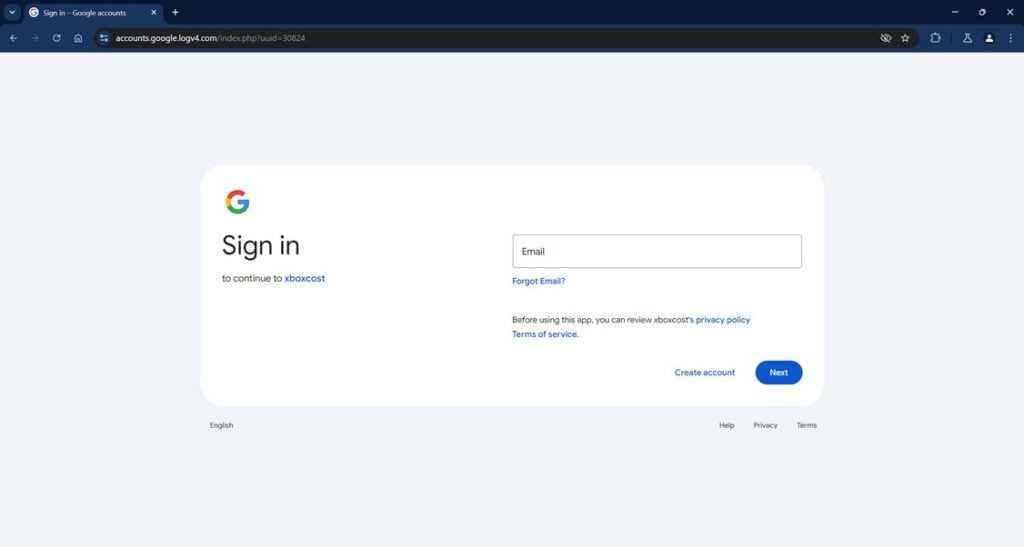Close the Sign in – Google accounts tab
1024x547 pixels.
[x=153, y=12]
